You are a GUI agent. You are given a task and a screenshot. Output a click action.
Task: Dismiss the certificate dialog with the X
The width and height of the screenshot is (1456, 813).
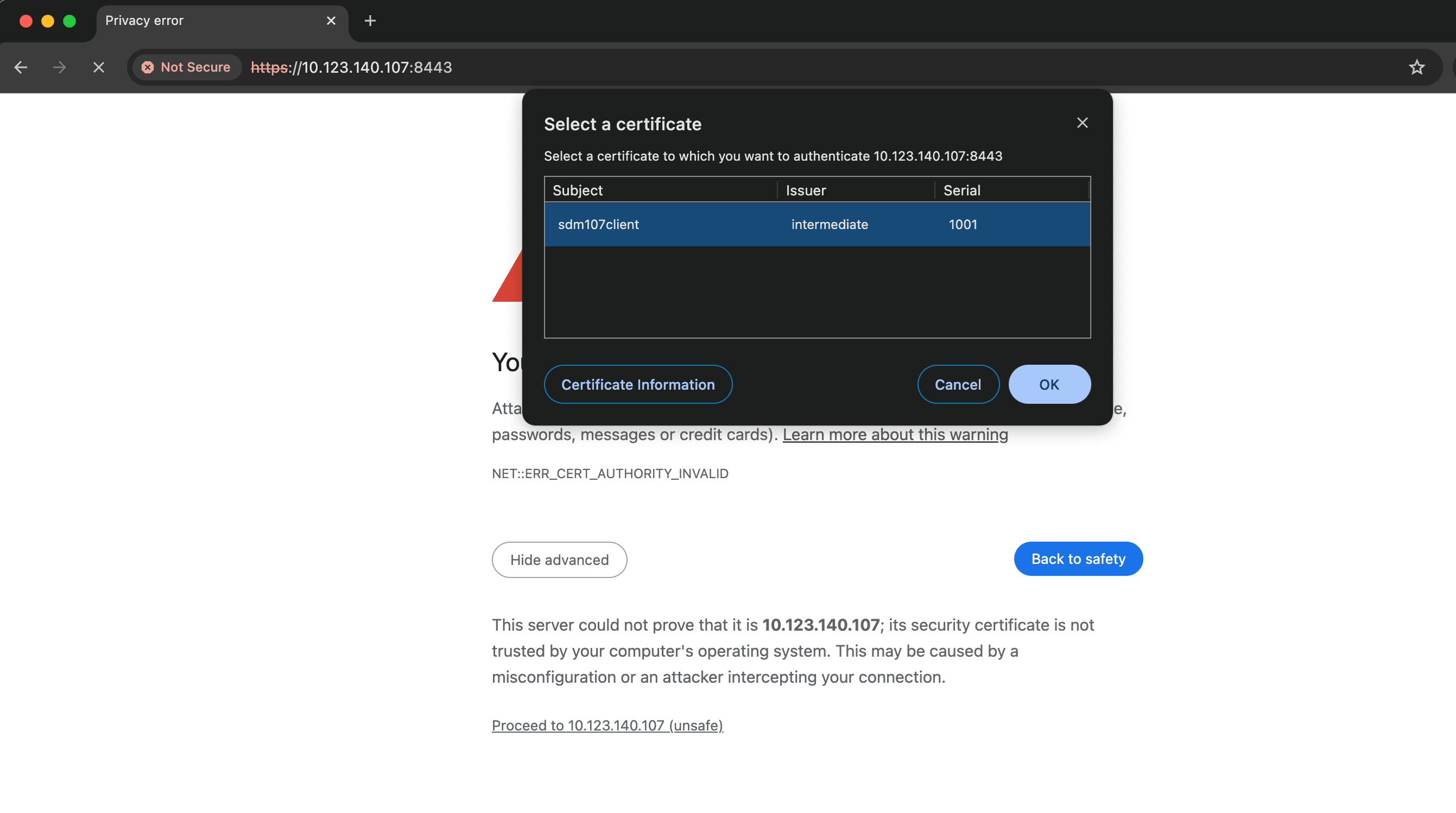point(1082,123)
